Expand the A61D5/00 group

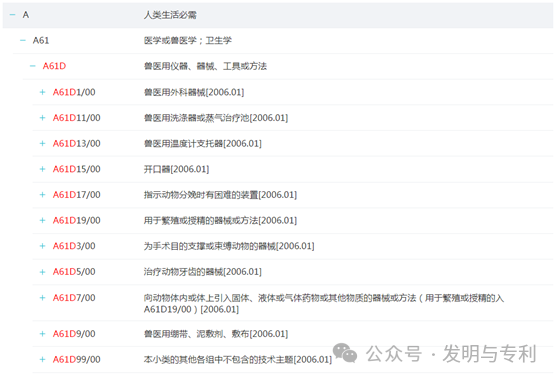(42, 272)
